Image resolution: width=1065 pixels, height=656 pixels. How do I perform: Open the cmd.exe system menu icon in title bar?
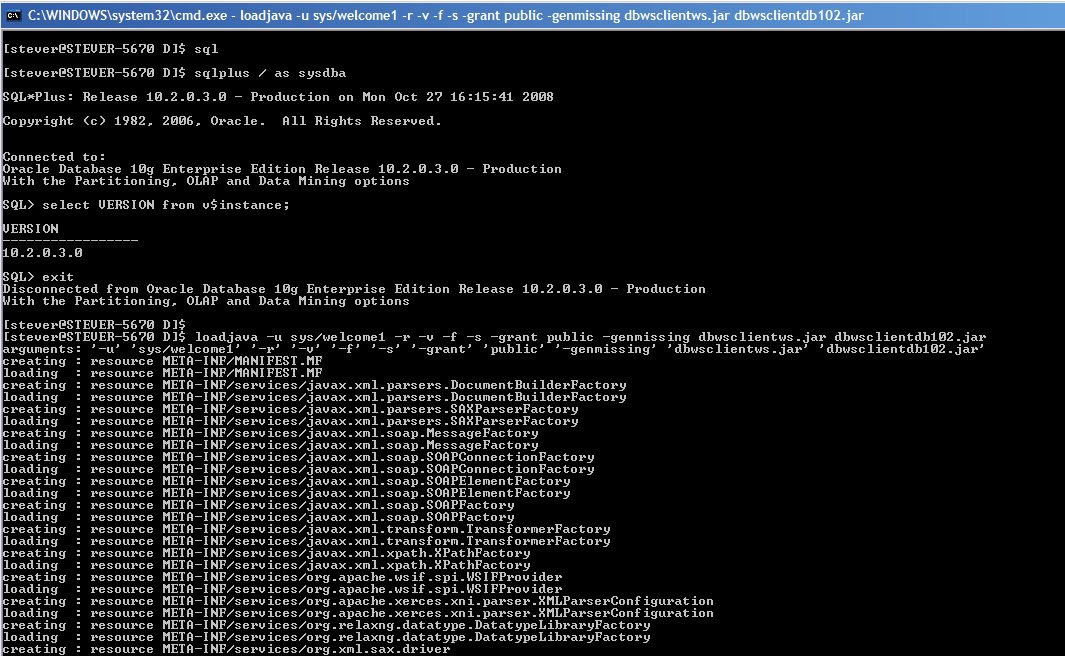(x=13, y=15)
